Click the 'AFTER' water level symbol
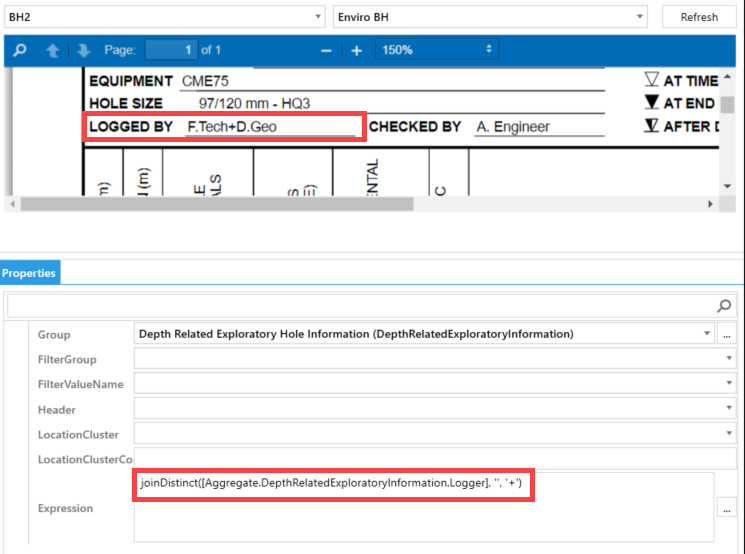The height and width of the screenshot is (554, 745). pyautogui.click(x=652, y=125)
